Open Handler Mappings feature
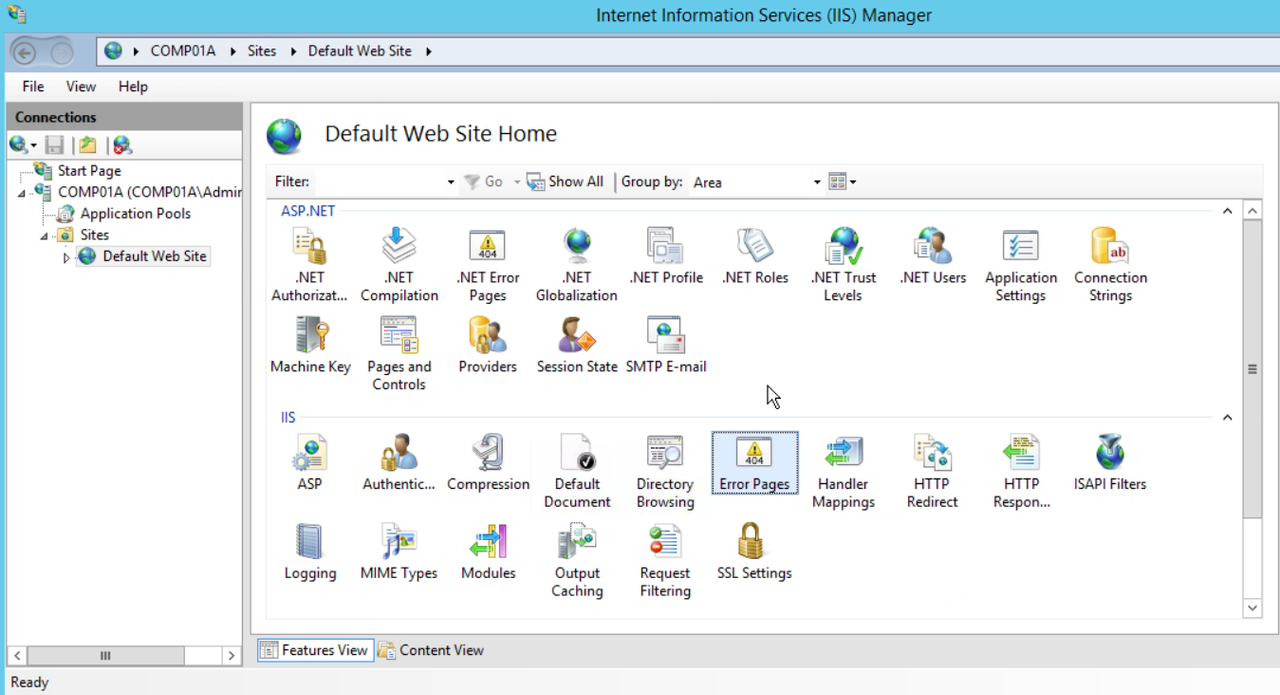 tap(843, 471)
